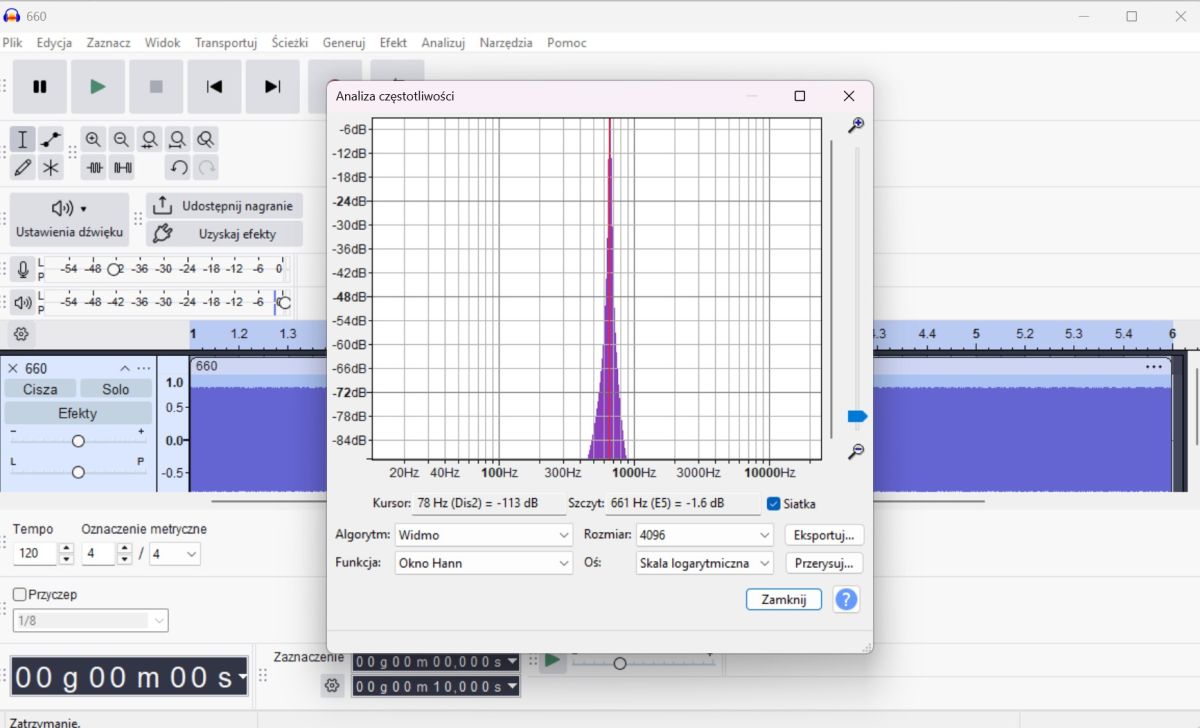Open selection toolbar gear settings icon
The image size is (1200, 728).
pos(332,686)
